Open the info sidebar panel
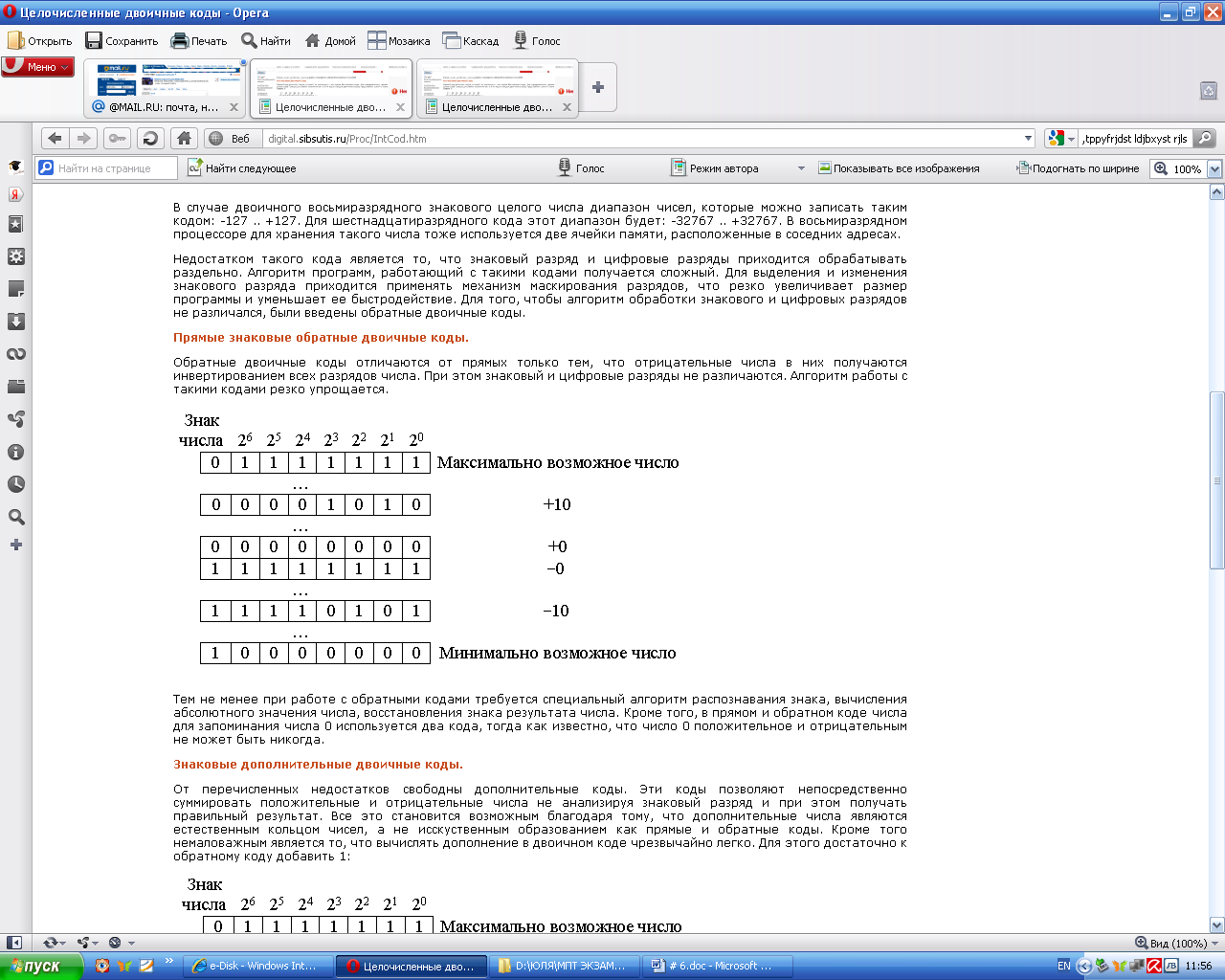1225x980 pixels. click(x=15, y=452)
